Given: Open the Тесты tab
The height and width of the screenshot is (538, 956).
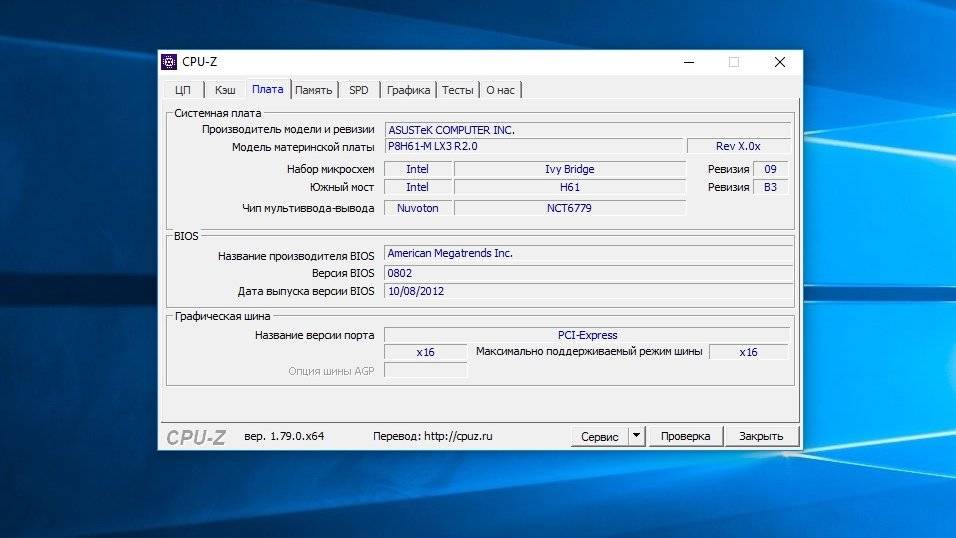Looking at the screenshot, I should pos(457,90).
